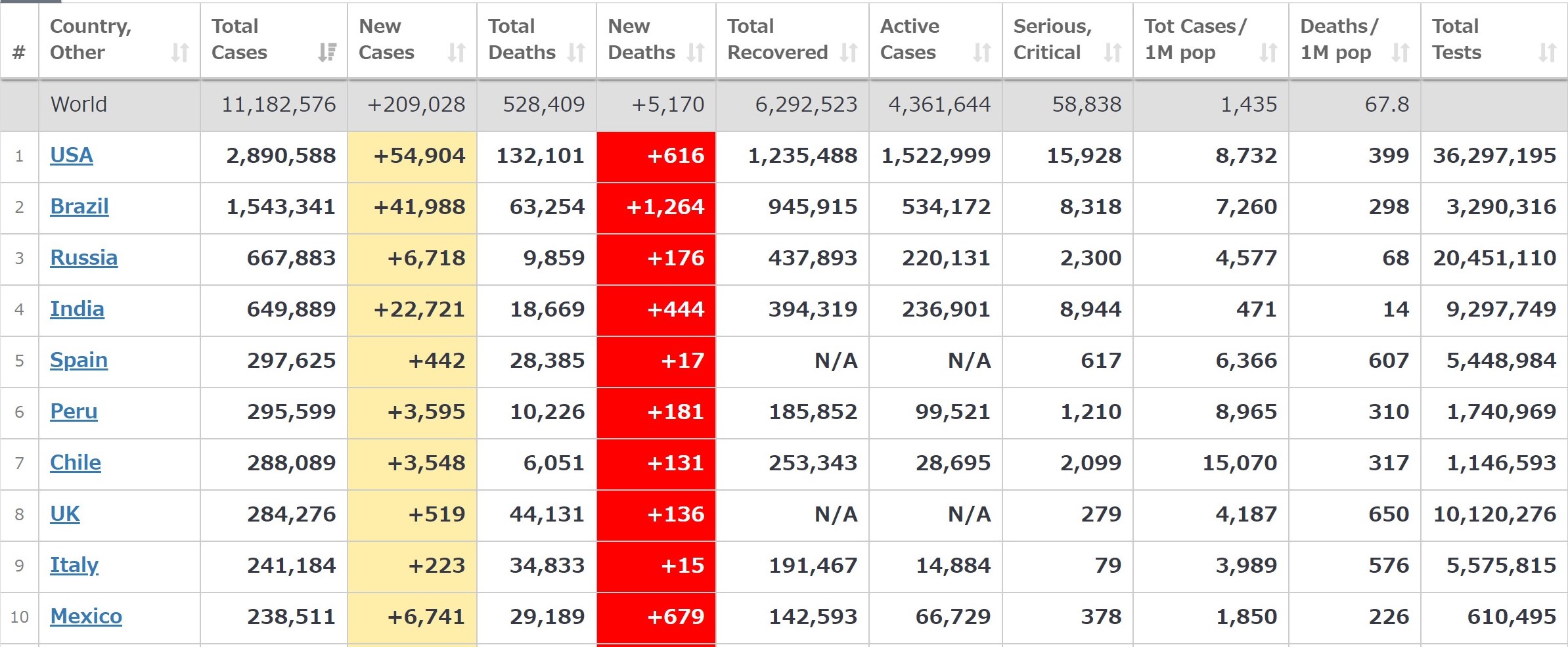1568x647 pixels.
Task: Sort table by New Cases arrows icon
Action: tap(457, 53)
